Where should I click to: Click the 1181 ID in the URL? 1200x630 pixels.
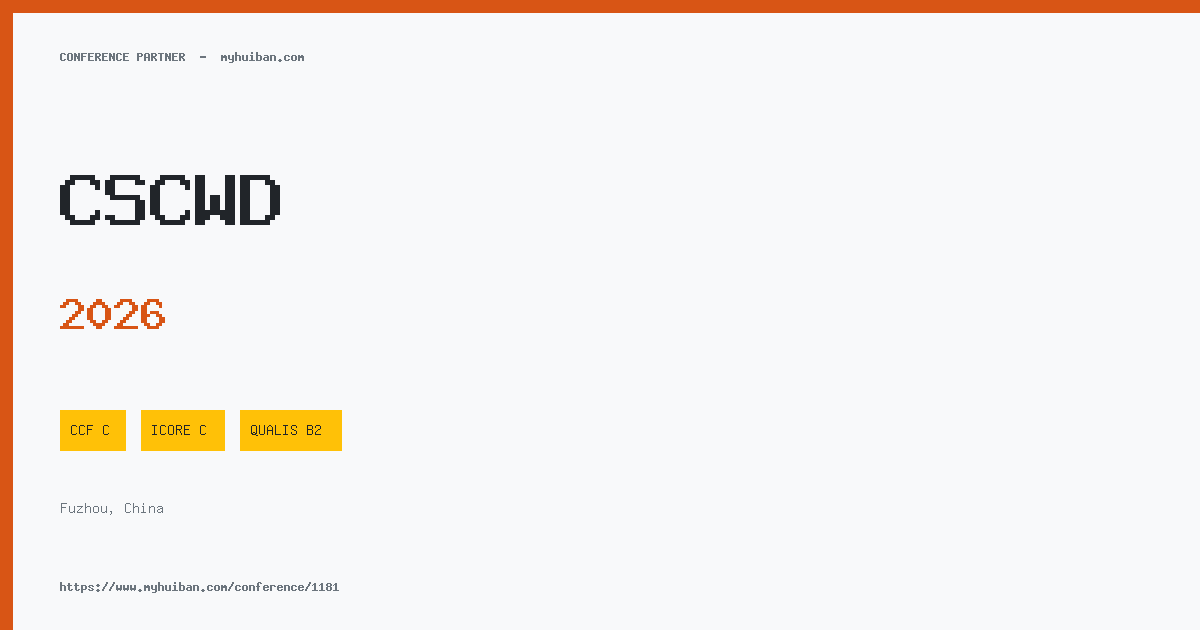pos(325,587)
